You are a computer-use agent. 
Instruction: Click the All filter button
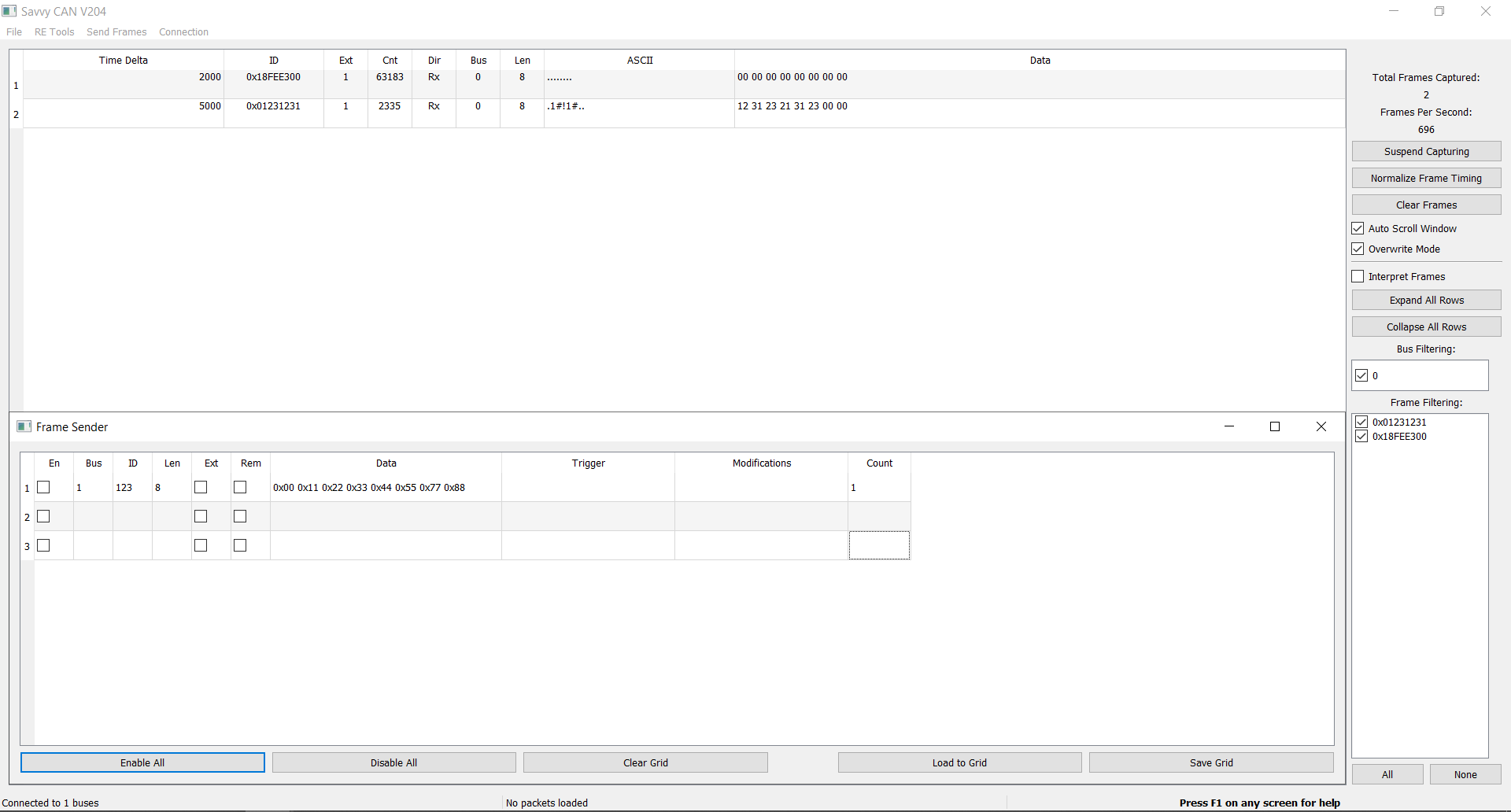click(1387, 775)
